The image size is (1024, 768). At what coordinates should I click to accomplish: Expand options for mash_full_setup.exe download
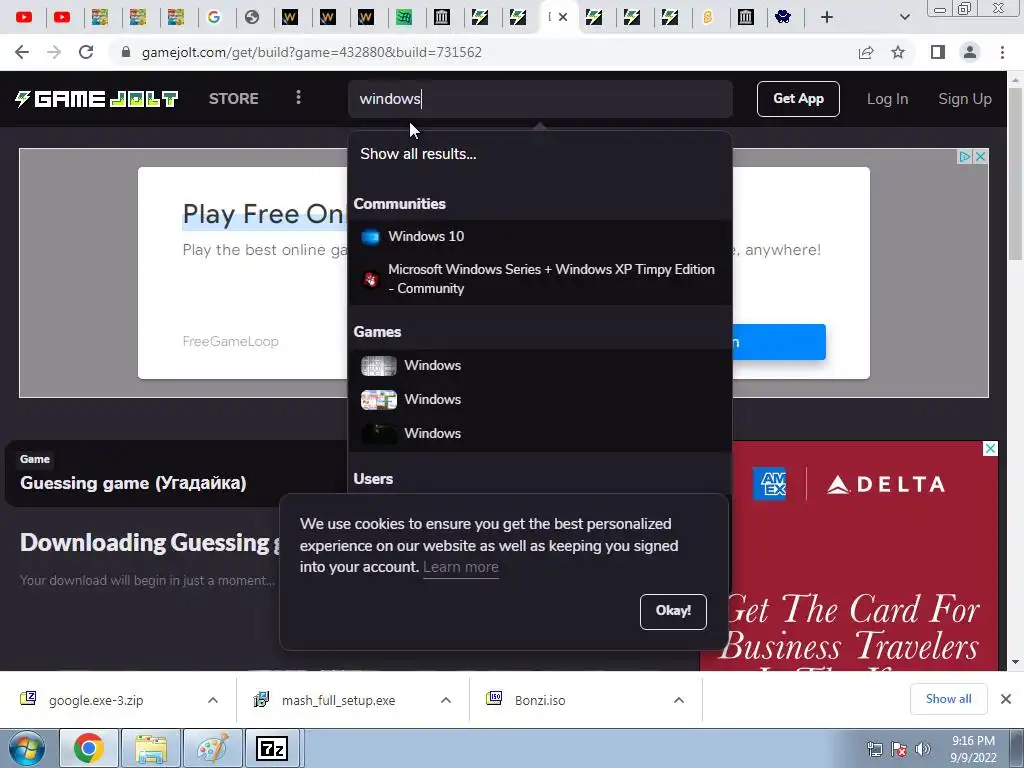pos(446,700)
